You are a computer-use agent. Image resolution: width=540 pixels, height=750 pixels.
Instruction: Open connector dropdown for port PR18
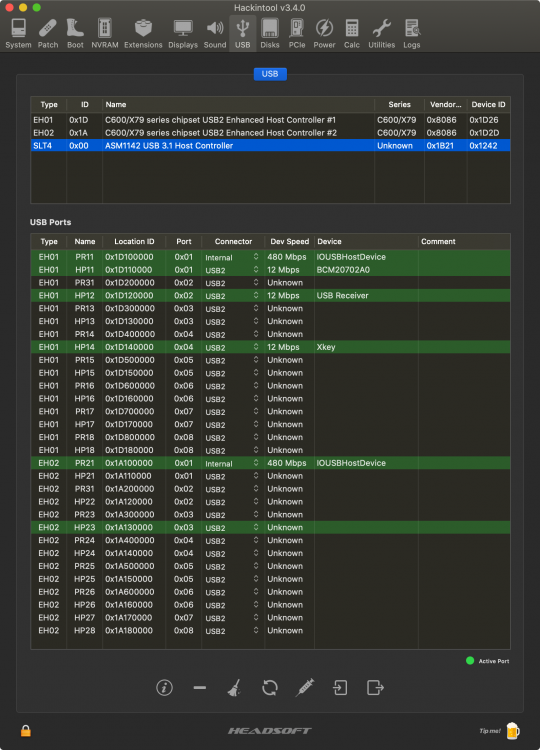(232, 438)
